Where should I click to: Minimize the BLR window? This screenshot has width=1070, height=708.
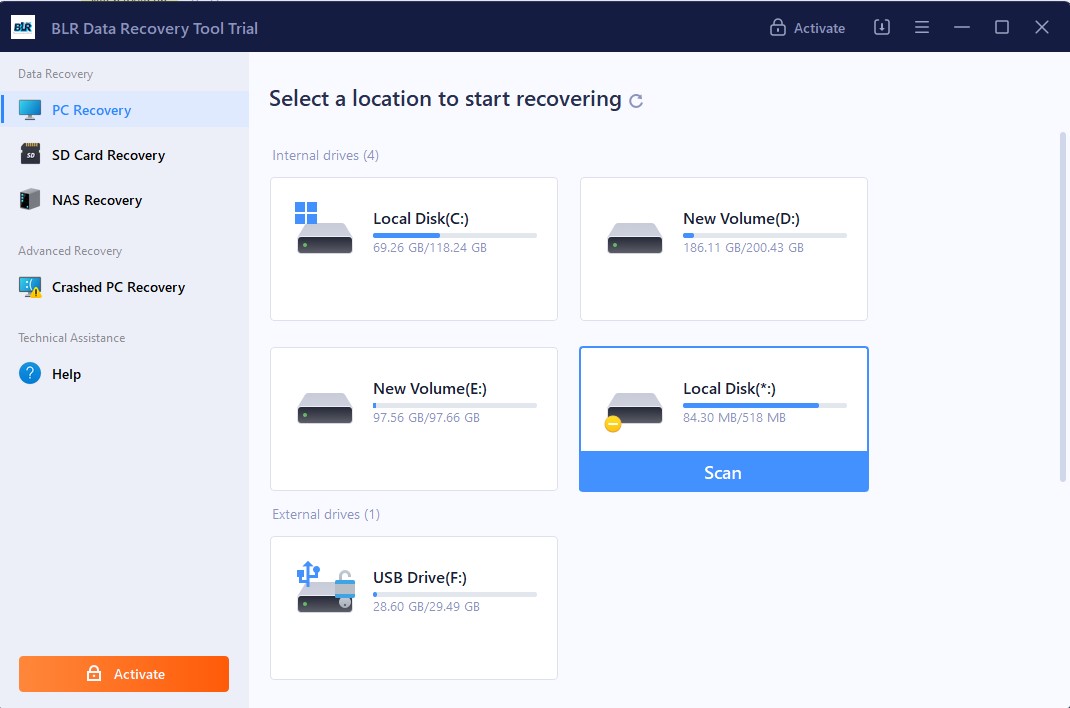pos(962,27)
